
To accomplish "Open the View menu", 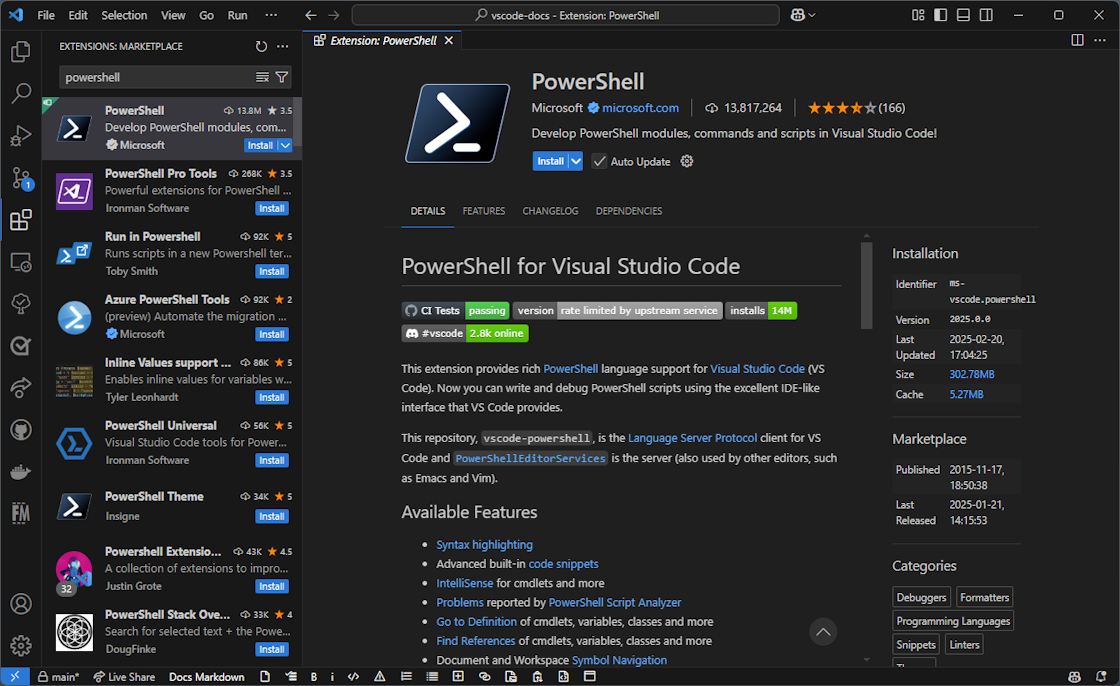I will pyautogui.click(x=172, y=15).
